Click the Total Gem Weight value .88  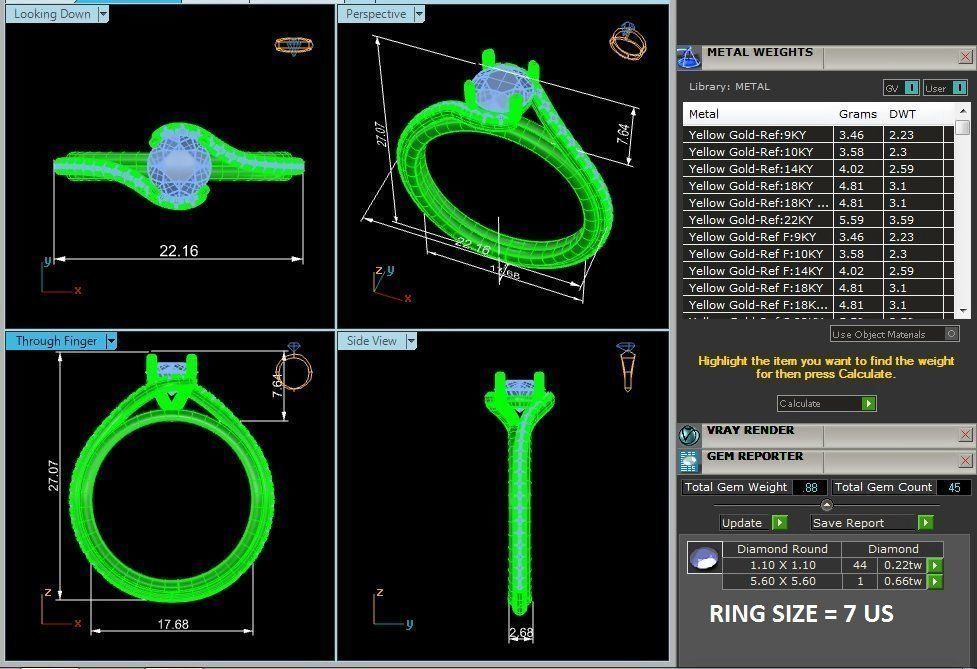pos(810,487)
